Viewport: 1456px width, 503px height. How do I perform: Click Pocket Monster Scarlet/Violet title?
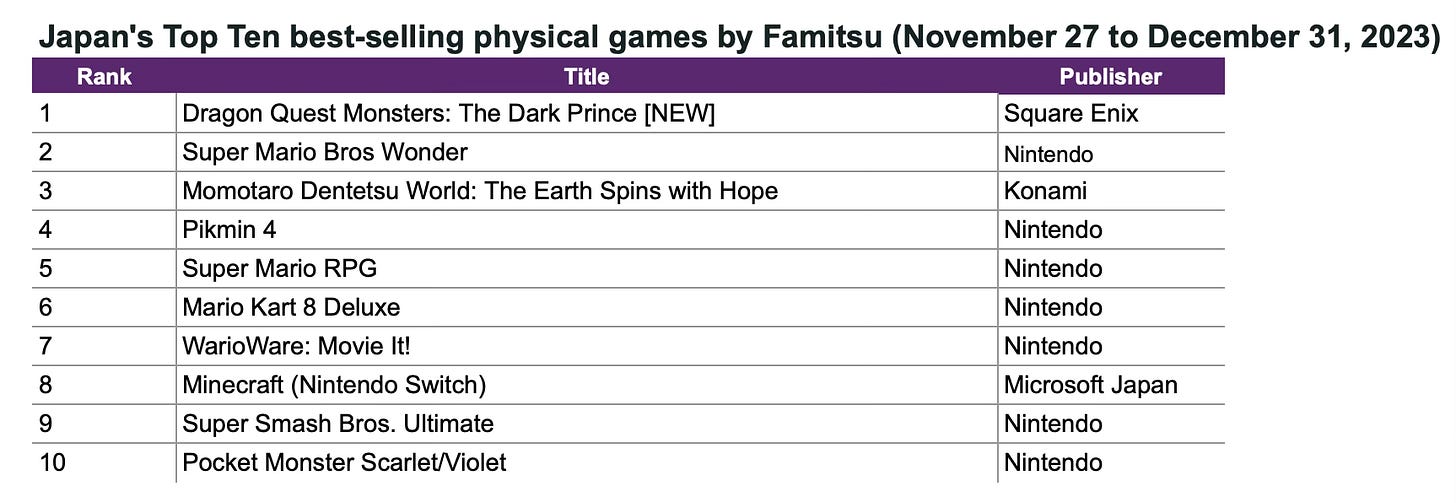click(344, 463)
